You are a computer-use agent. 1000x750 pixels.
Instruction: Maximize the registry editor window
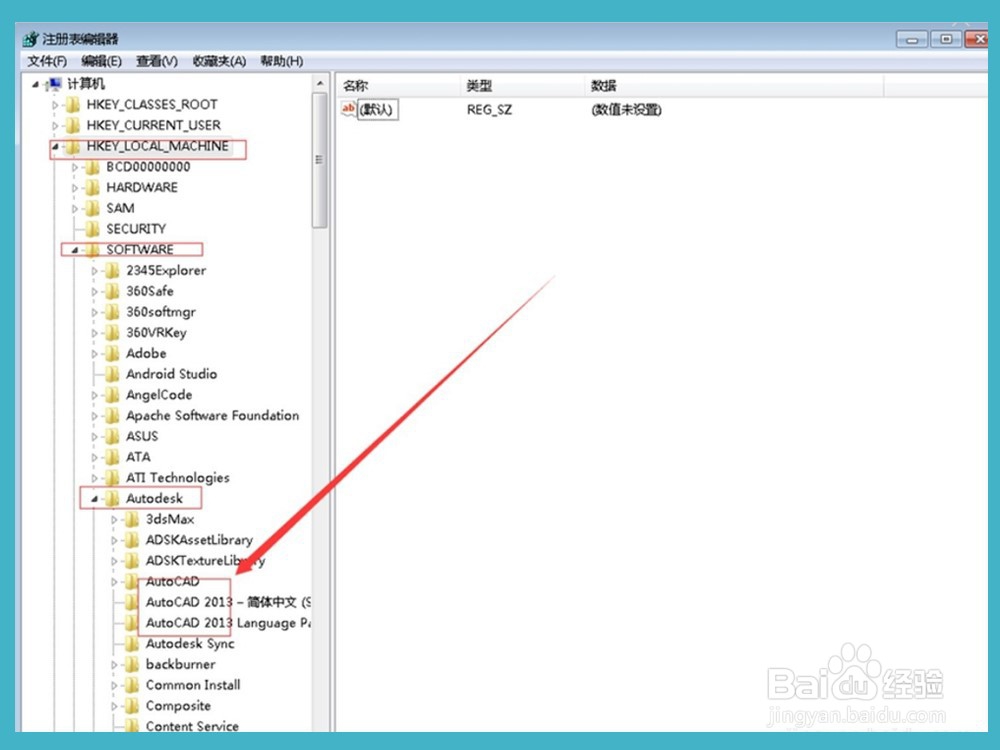tap(946, 40)
